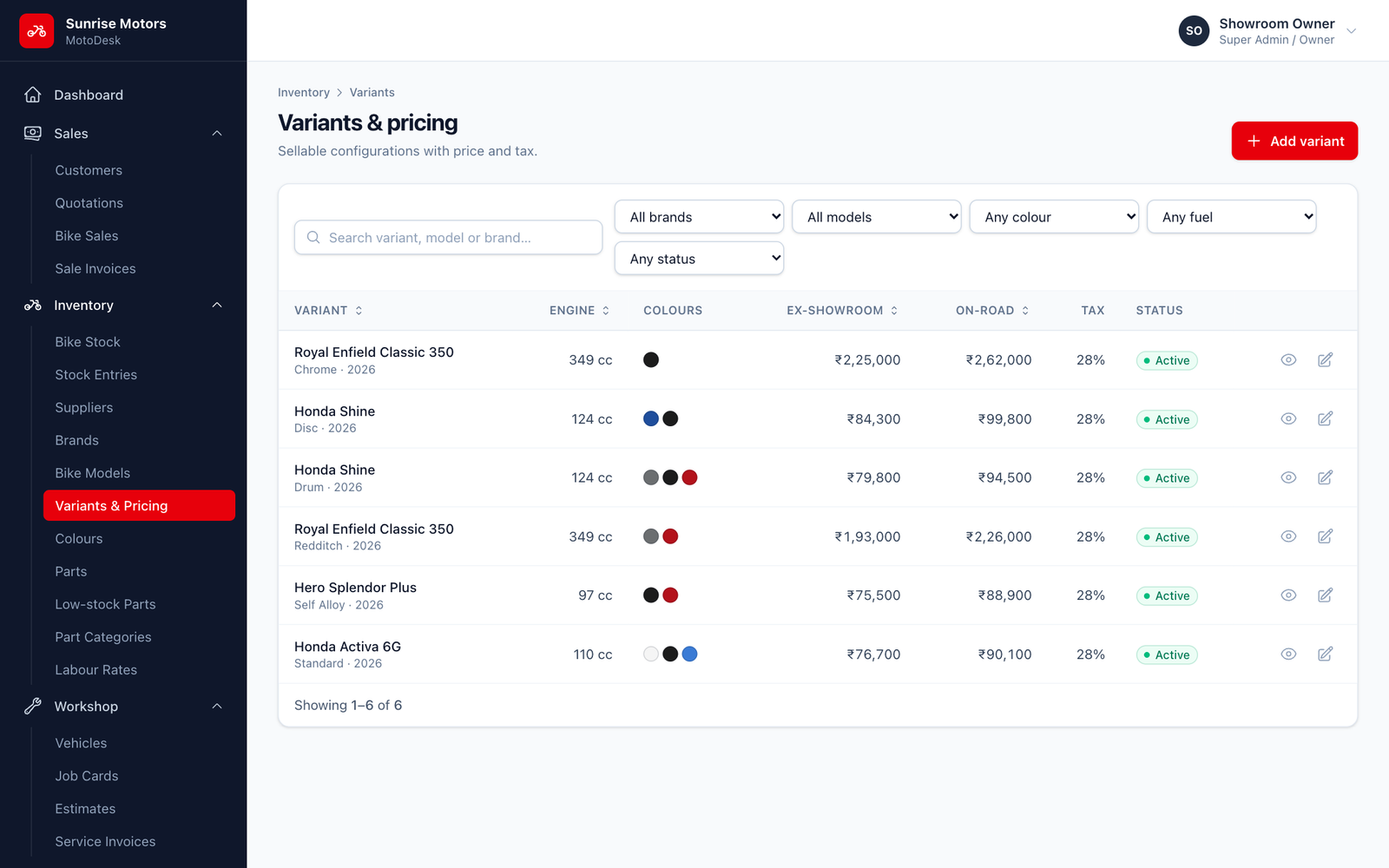View the Hero Splendor Plus eye icon
The image size is (1389, 868).
[1288, 595]
